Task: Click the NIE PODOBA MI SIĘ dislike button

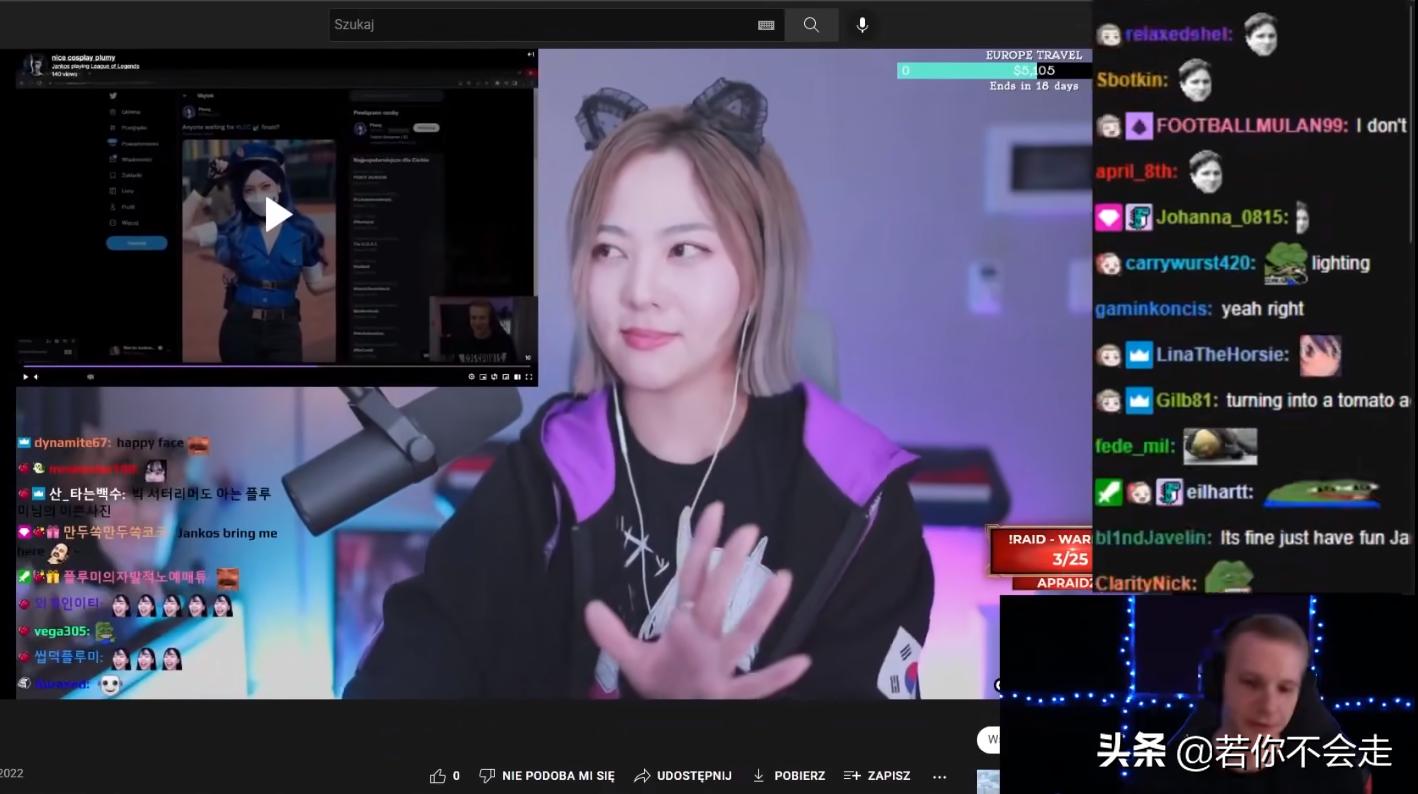Action: (546, 775)
